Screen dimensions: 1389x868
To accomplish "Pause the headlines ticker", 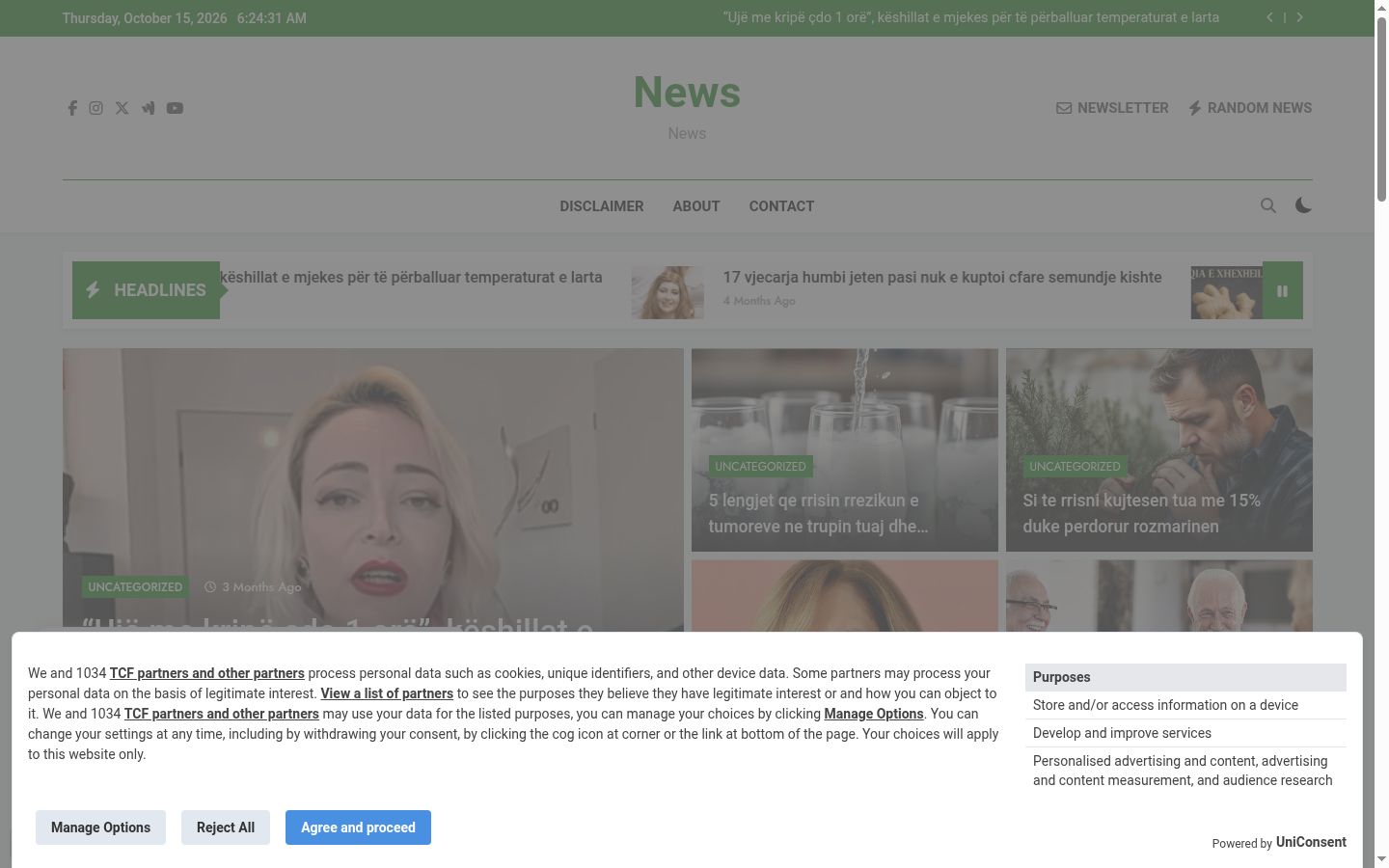I will 1282,290.
